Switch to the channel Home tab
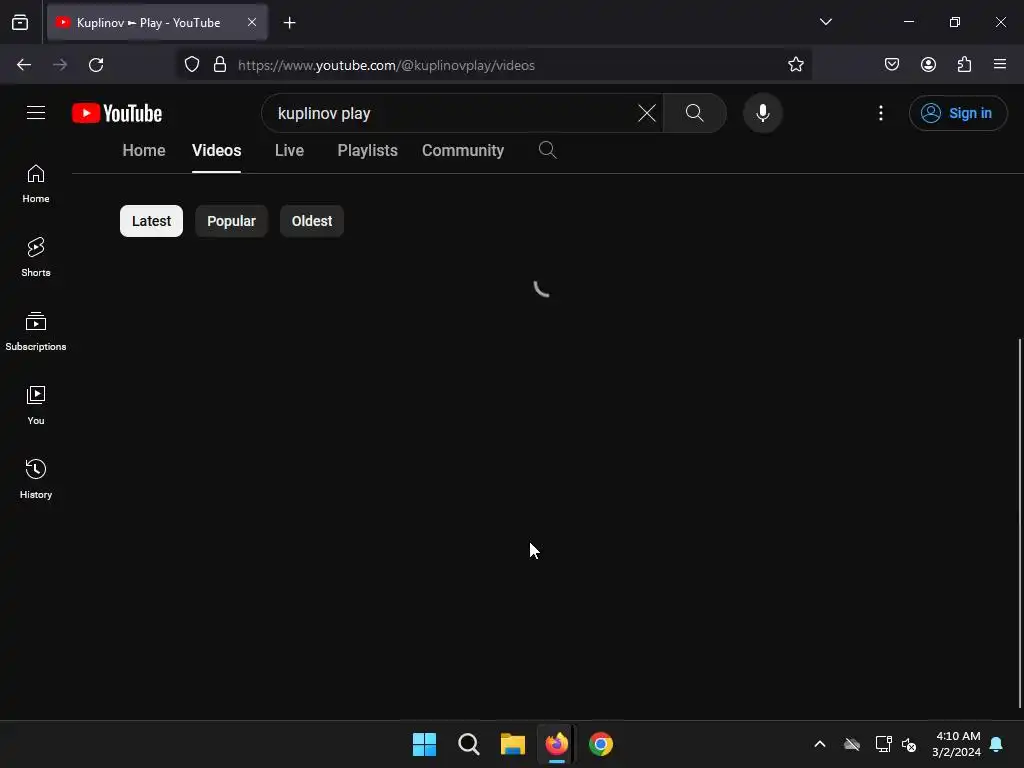The width and height of the screenshot is (1024, 768). pyautogui.click(x=144, y=151)
